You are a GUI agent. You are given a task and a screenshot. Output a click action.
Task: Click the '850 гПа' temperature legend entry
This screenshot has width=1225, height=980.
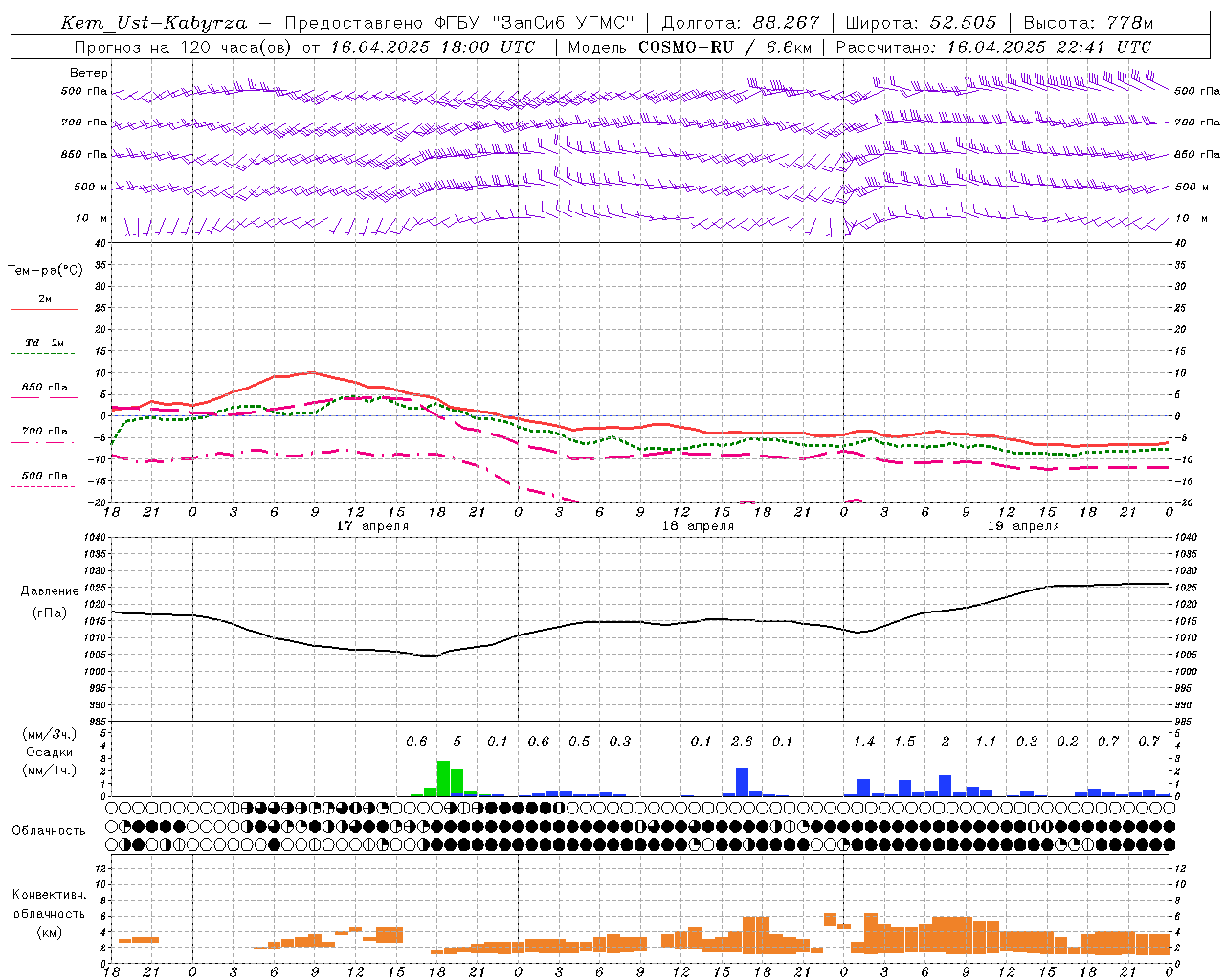44,388
